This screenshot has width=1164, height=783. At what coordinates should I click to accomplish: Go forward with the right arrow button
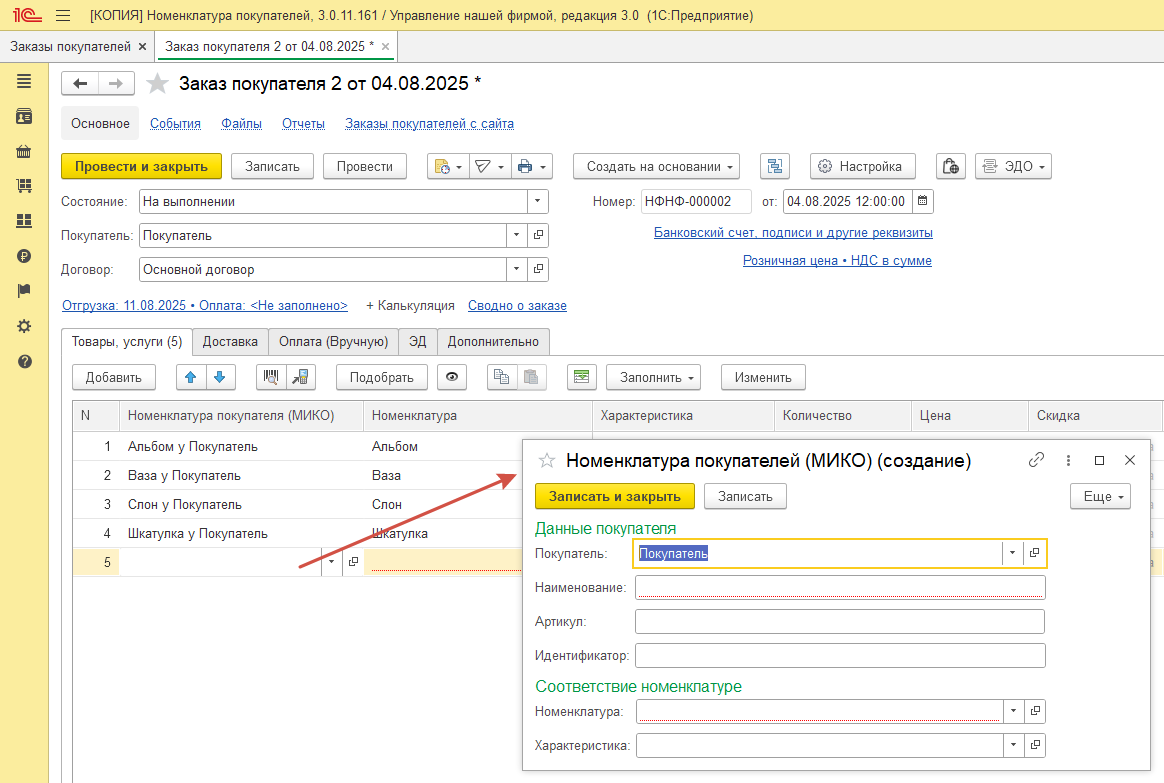(x=116, y=83)
